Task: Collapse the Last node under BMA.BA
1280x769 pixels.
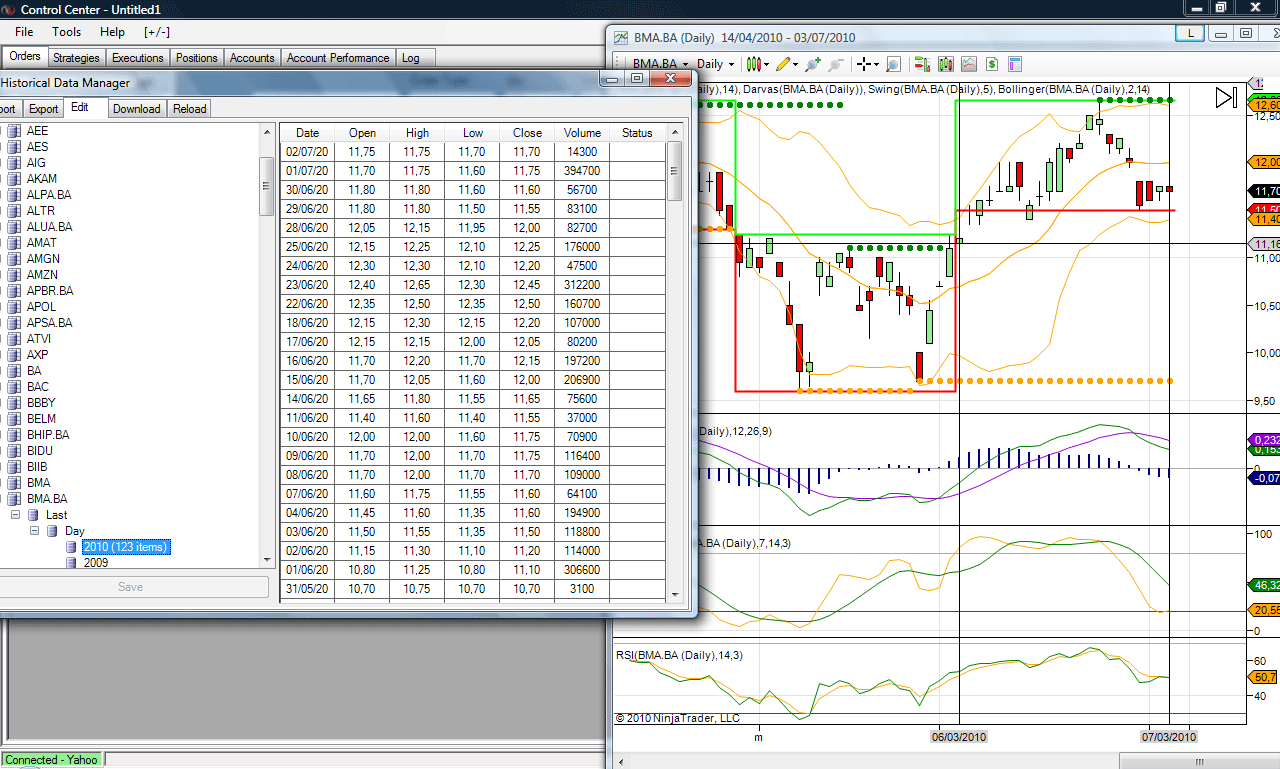Action: [x=15, y=515]
